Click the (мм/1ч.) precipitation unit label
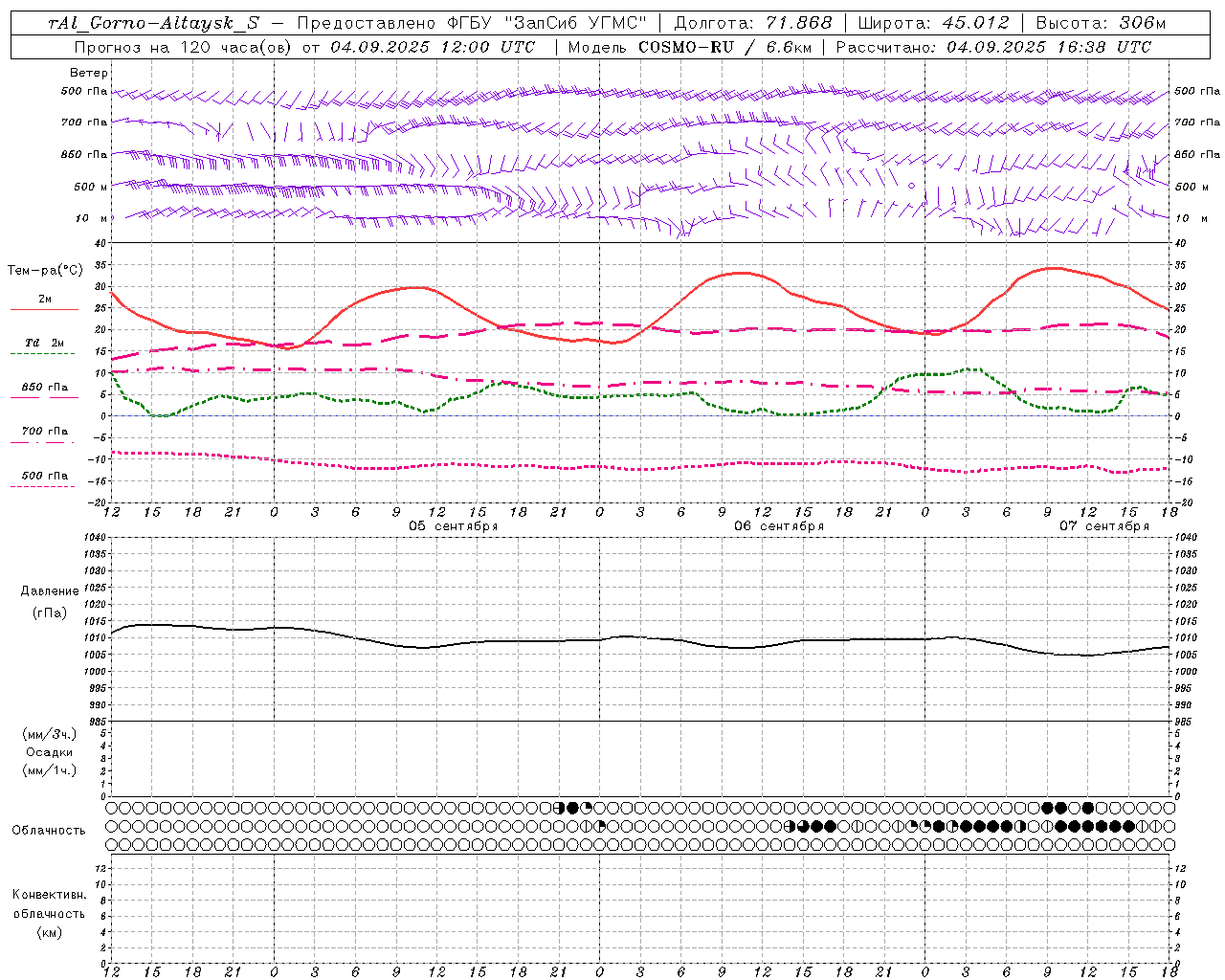1225x980 pixels. point(50,770)
